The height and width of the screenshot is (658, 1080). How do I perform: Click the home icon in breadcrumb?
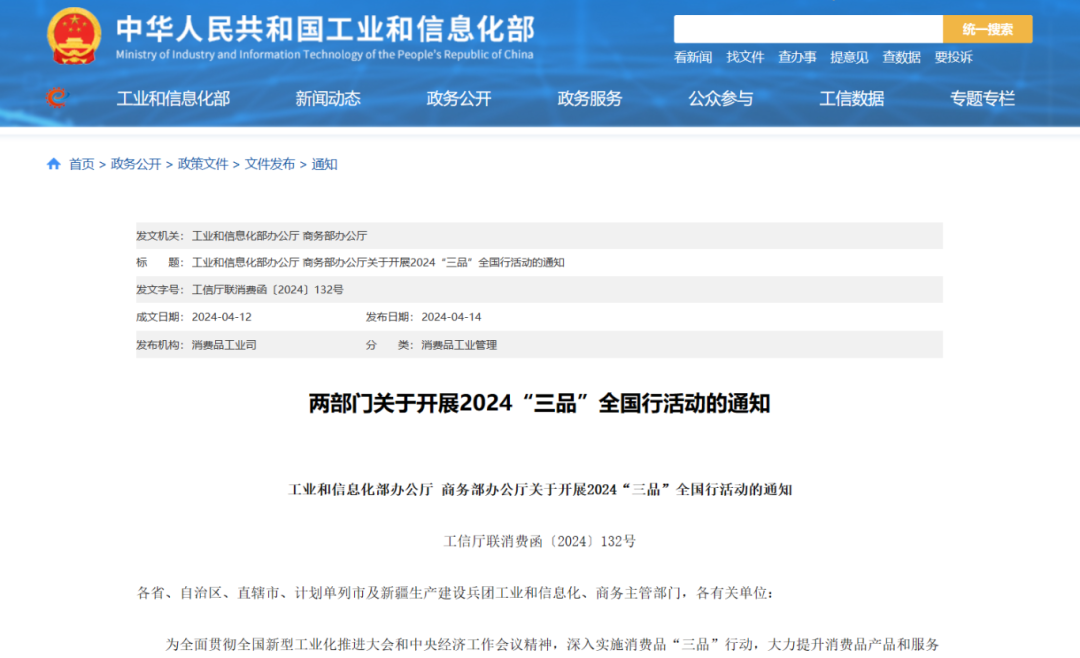point(54,164)
